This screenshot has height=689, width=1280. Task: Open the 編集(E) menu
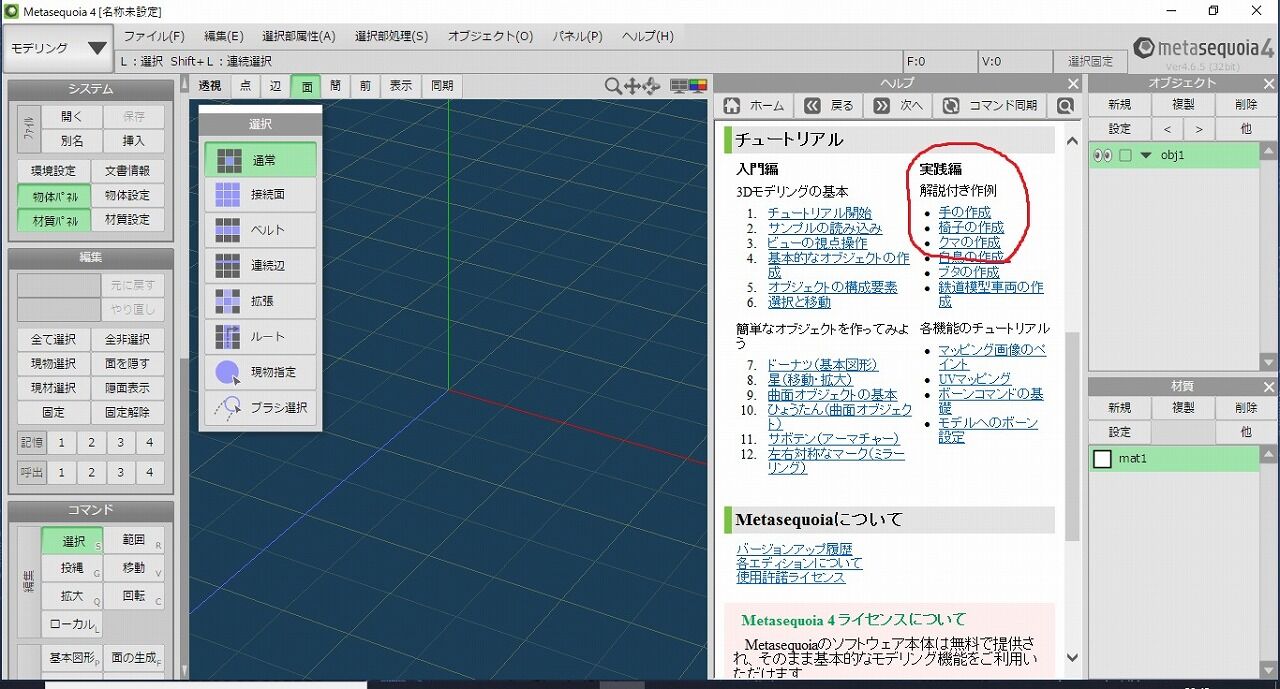tap(224, 36)
